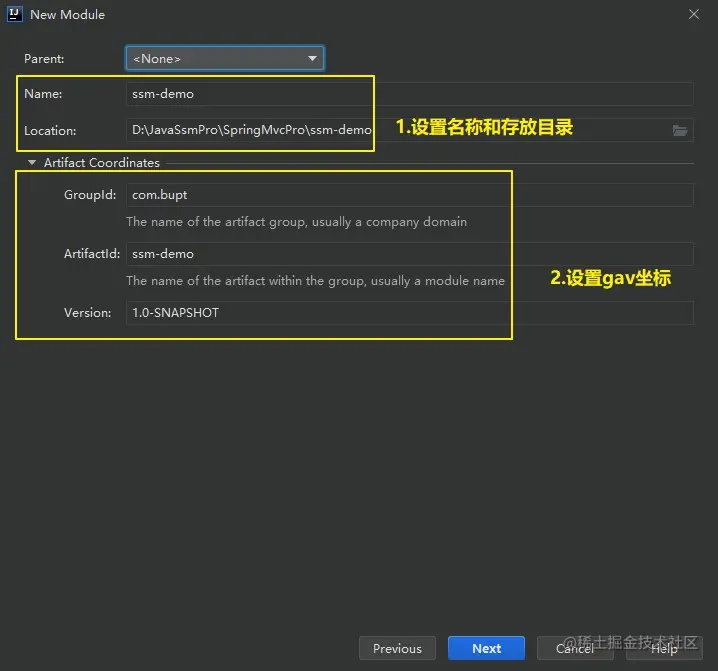
Task: Close the New Module dialog
Action: pos(694,14)
